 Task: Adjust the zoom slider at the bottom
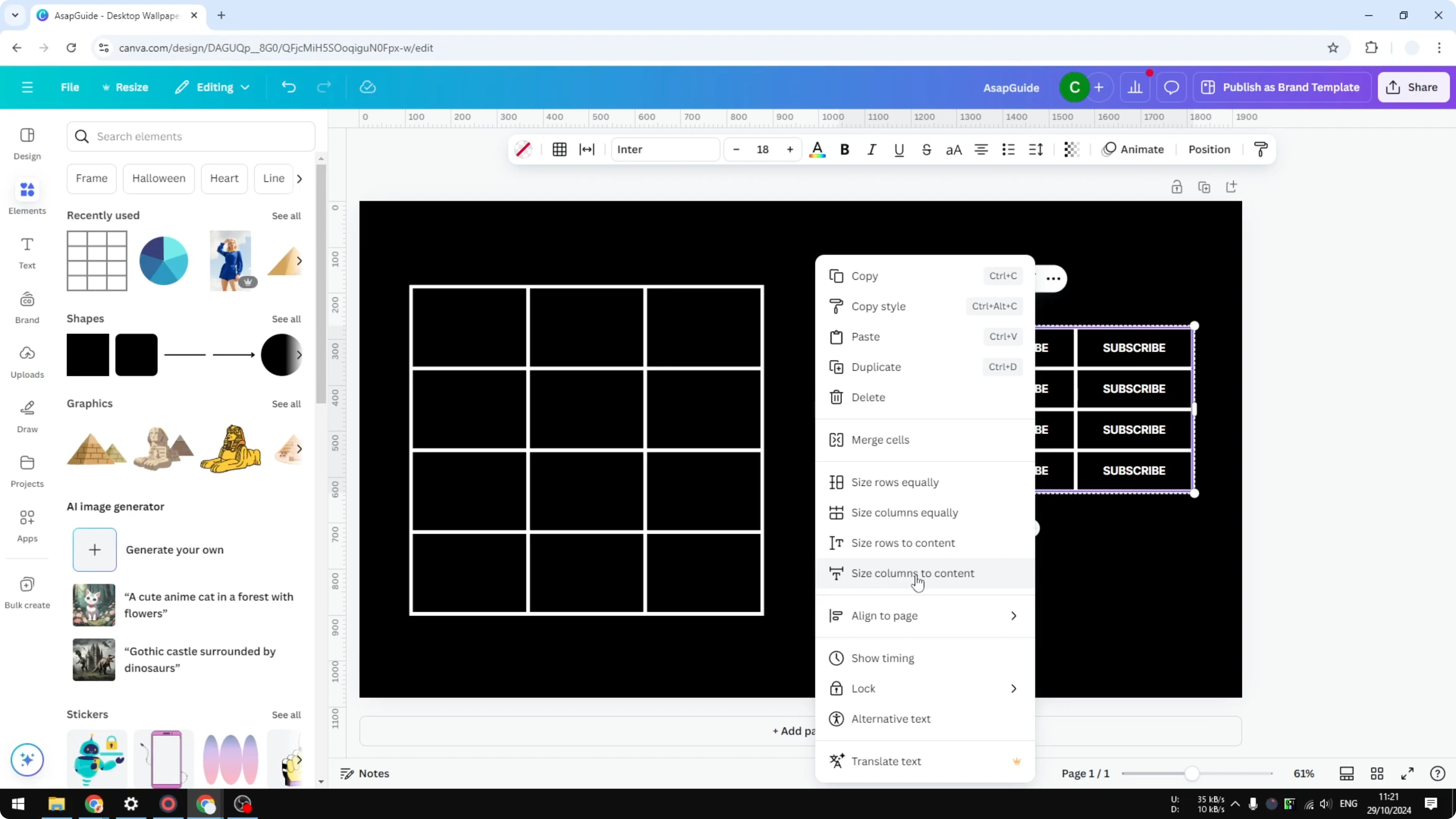point(1192,773)
